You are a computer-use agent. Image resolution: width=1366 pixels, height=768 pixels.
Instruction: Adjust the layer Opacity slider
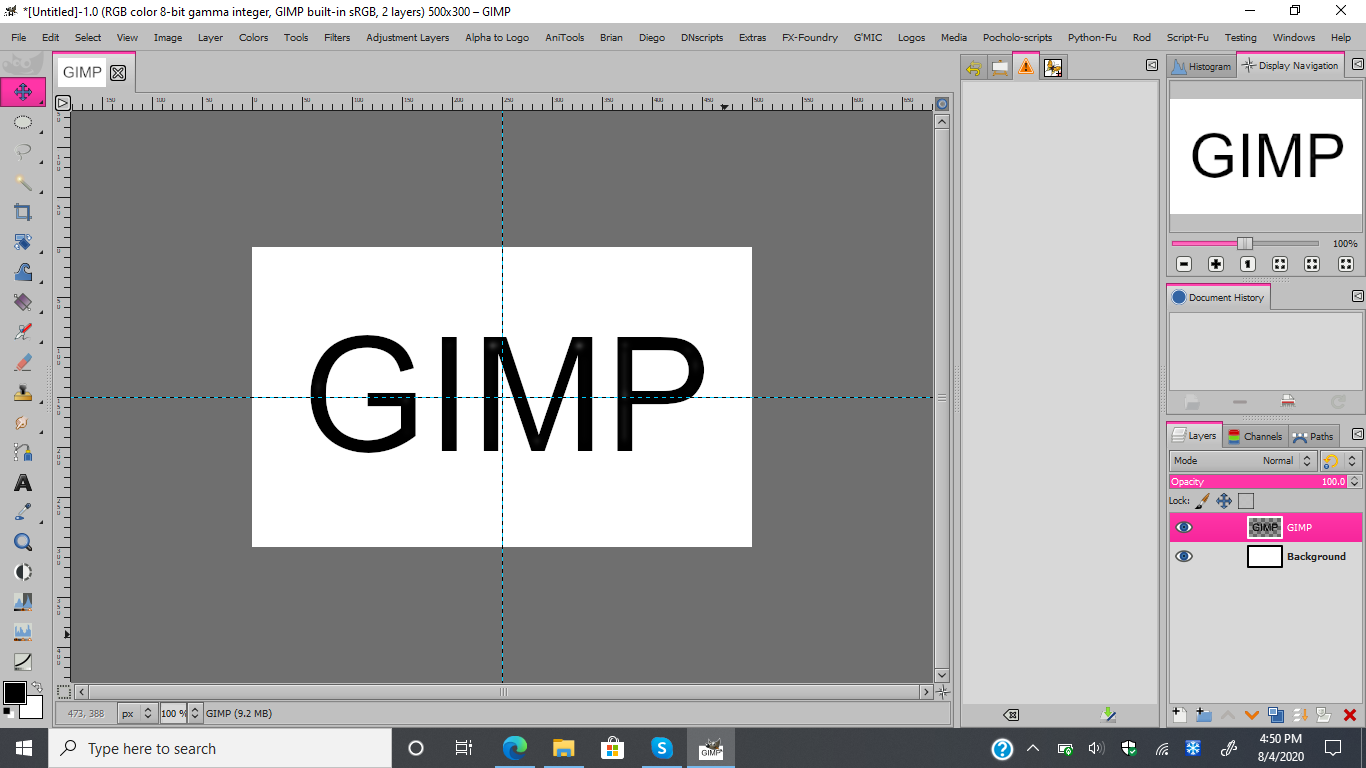(x=1257, y=482)
